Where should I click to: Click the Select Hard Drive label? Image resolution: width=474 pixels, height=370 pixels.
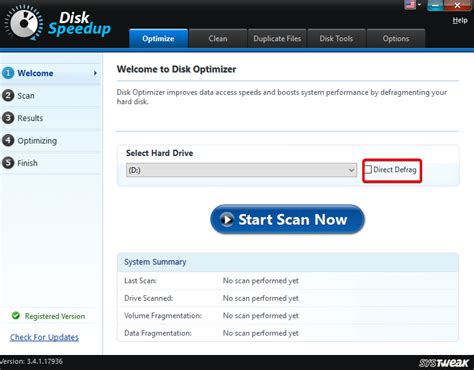pyautogui.click(x=160, y=153)
